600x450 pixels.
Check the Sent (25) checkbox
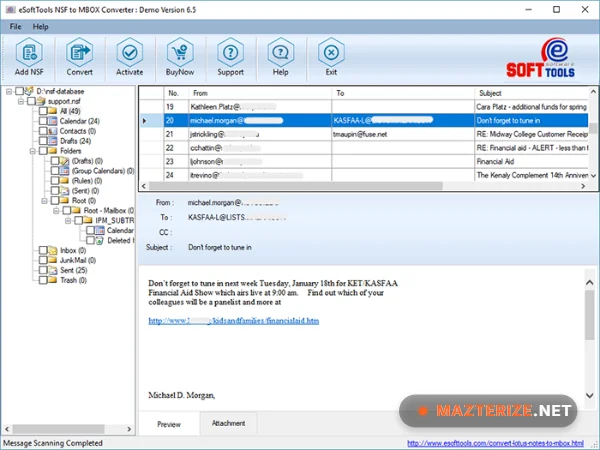(43, 270)
